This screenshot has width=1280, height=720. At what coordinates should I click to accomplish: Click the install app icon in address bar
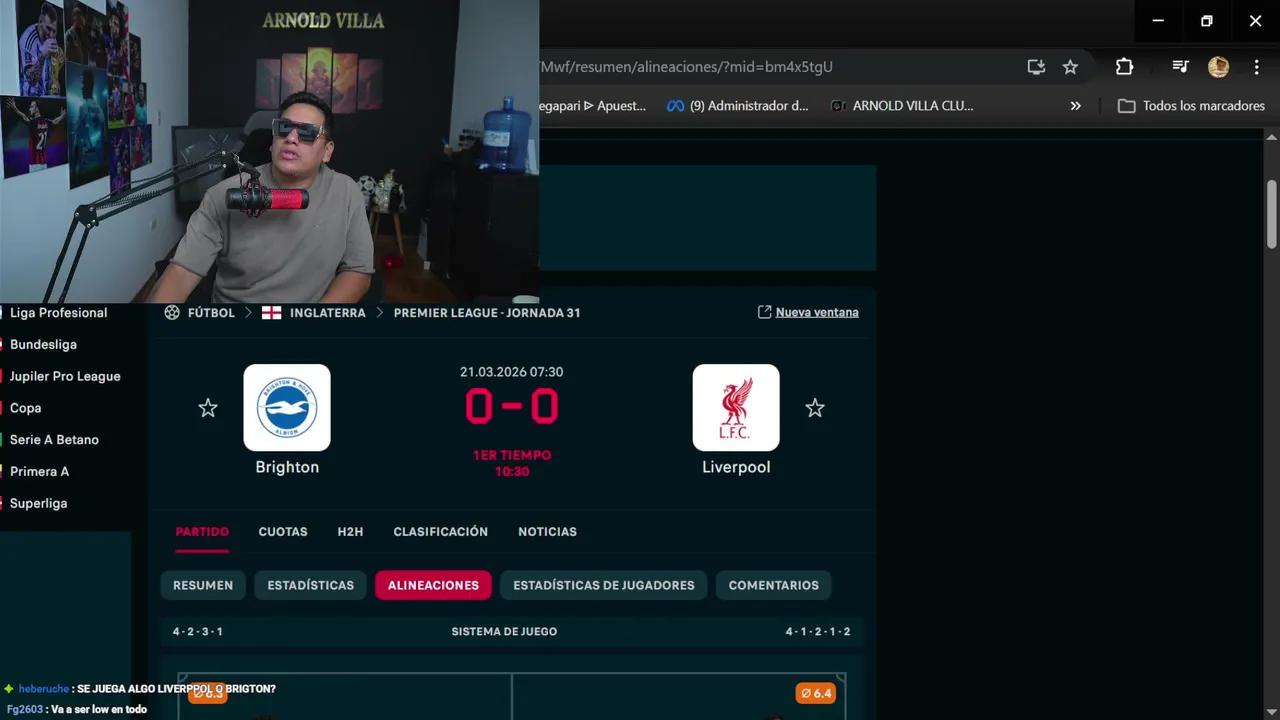click(x=1036, y=67)
